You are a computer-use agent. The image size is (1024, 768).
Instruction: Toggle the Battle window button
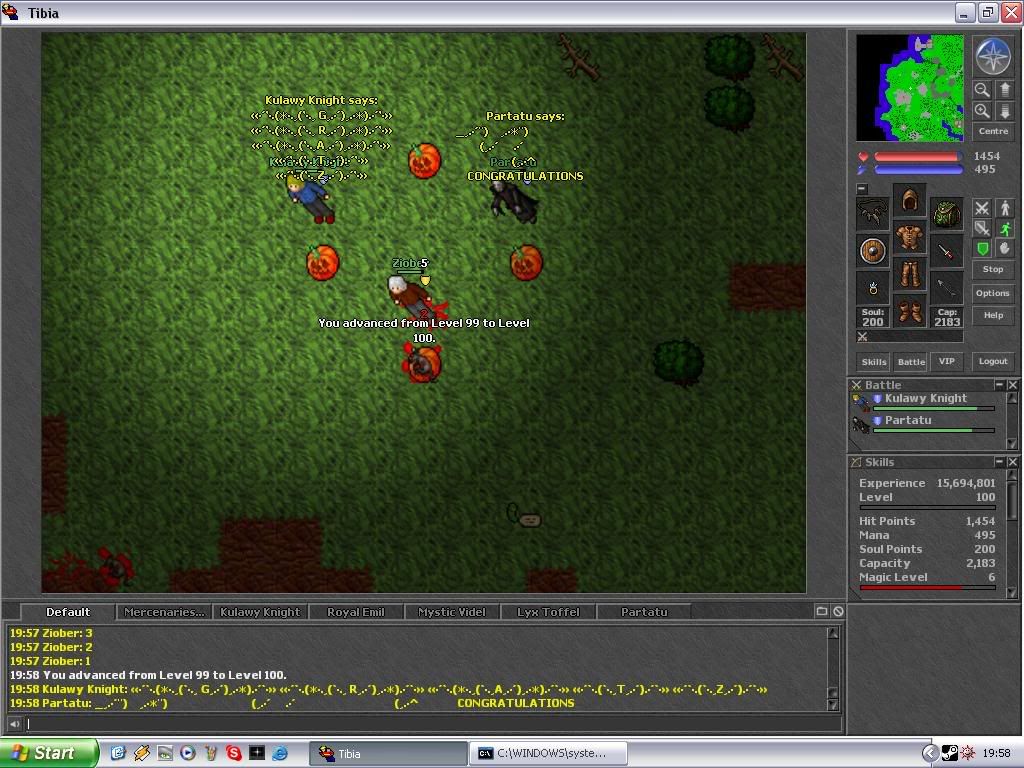(911, 362)
